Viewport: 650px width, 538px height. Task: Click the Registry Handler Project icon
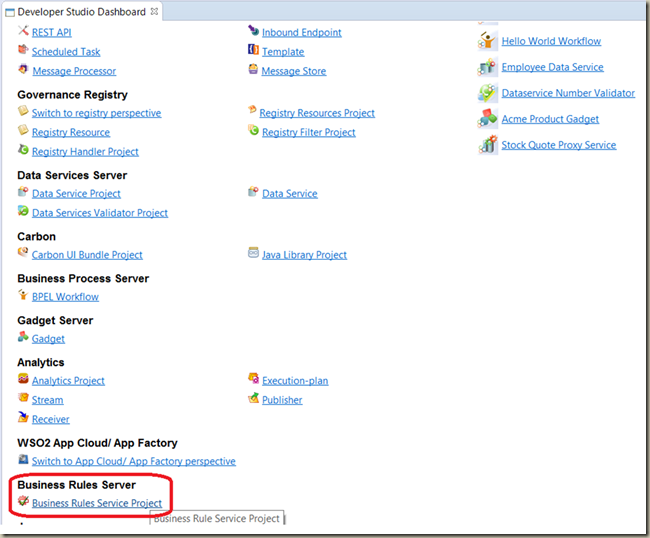pyautogui.click(x=23, y=149)
